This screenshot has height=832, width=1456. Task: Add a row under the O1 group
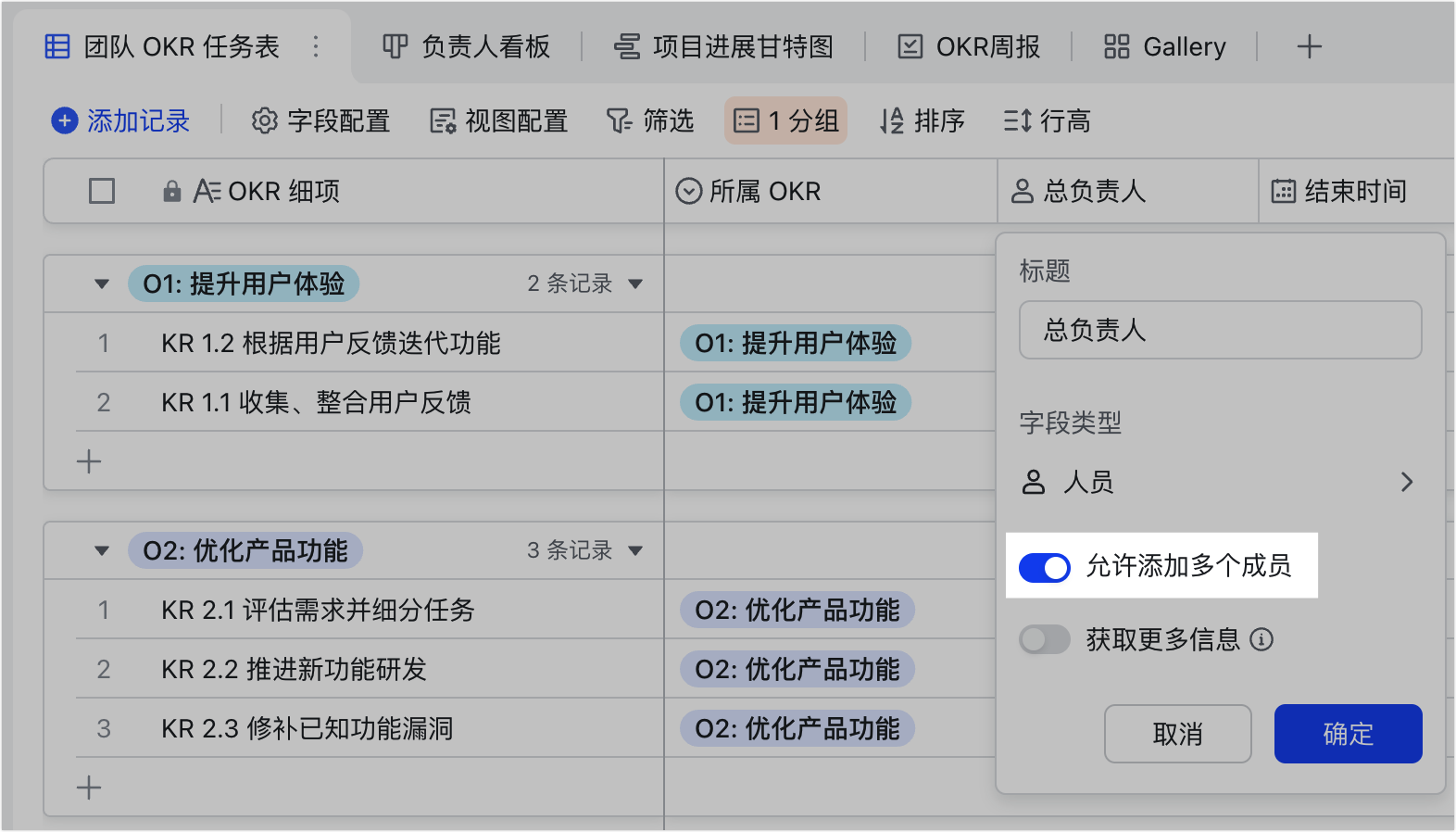pyautogui.click(x=89, y=461)
